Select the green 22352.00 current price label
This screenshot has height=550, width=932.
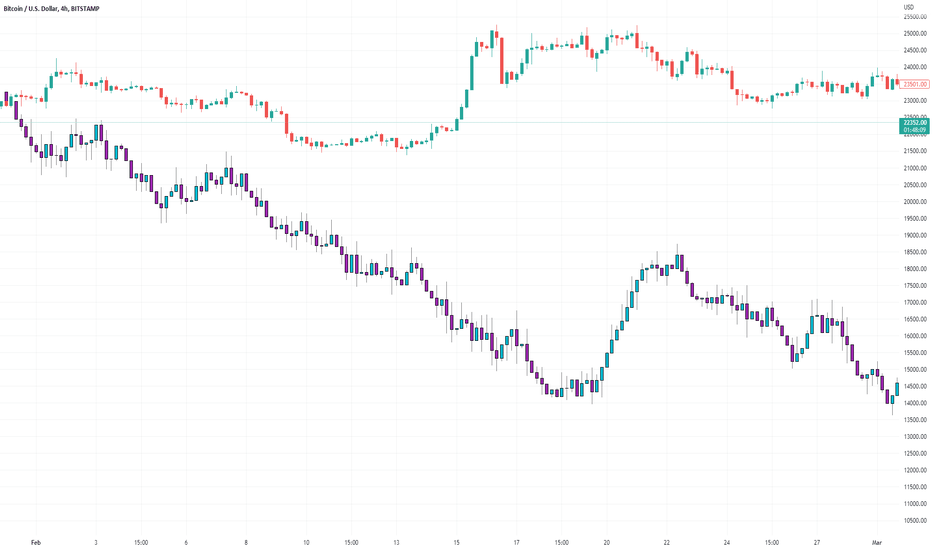pyautogui.click(x=914, y=122)
